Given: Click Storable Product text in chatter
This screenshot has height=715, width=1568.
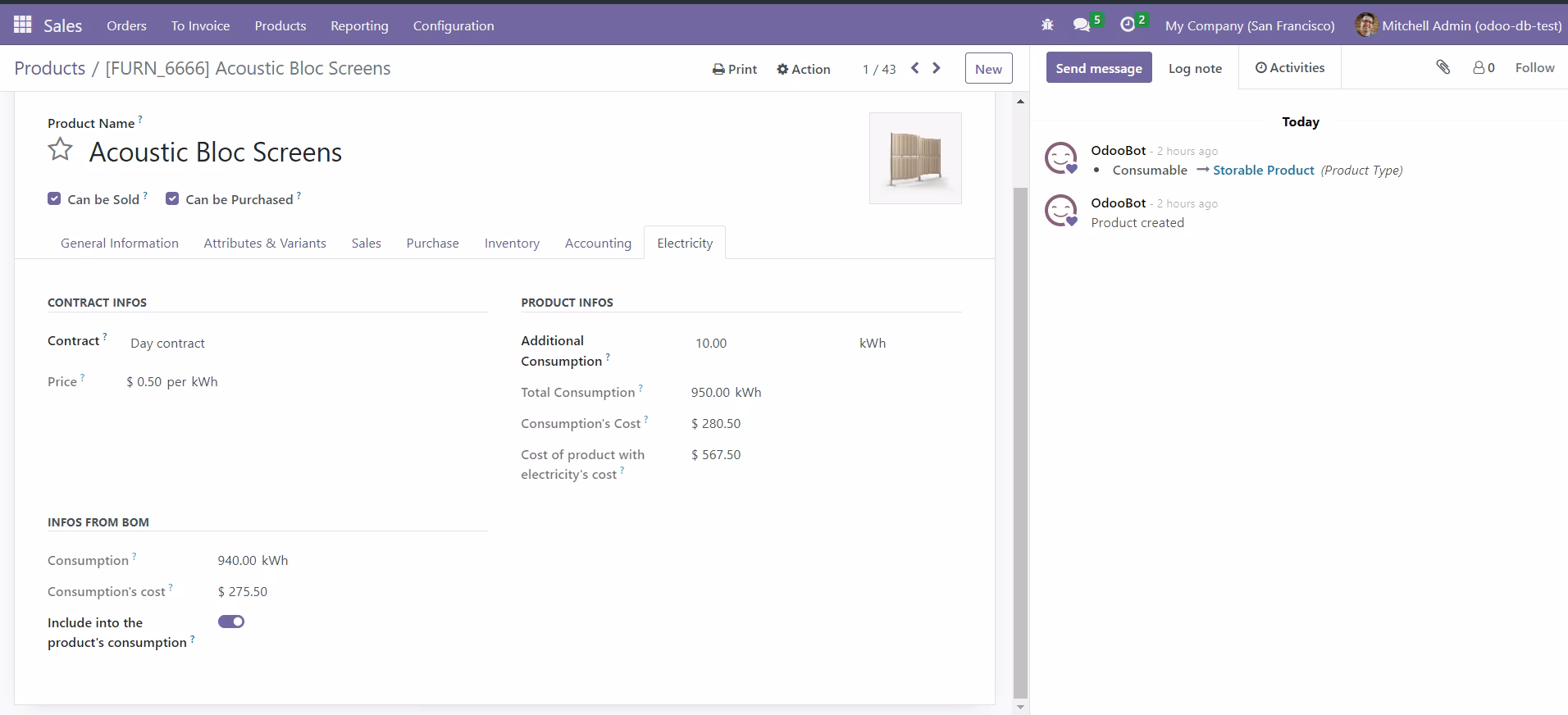Looking at the screenshot, I should (1264, 170).
